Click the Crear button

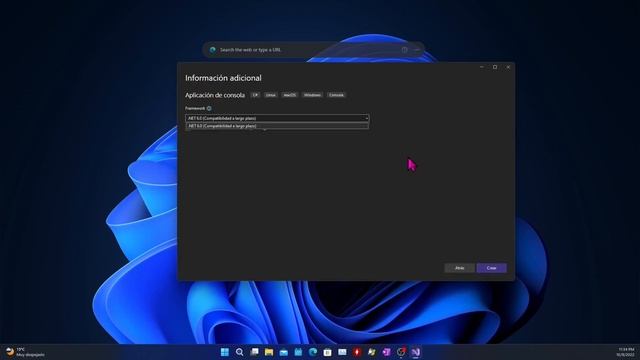[x=491, y=268]
